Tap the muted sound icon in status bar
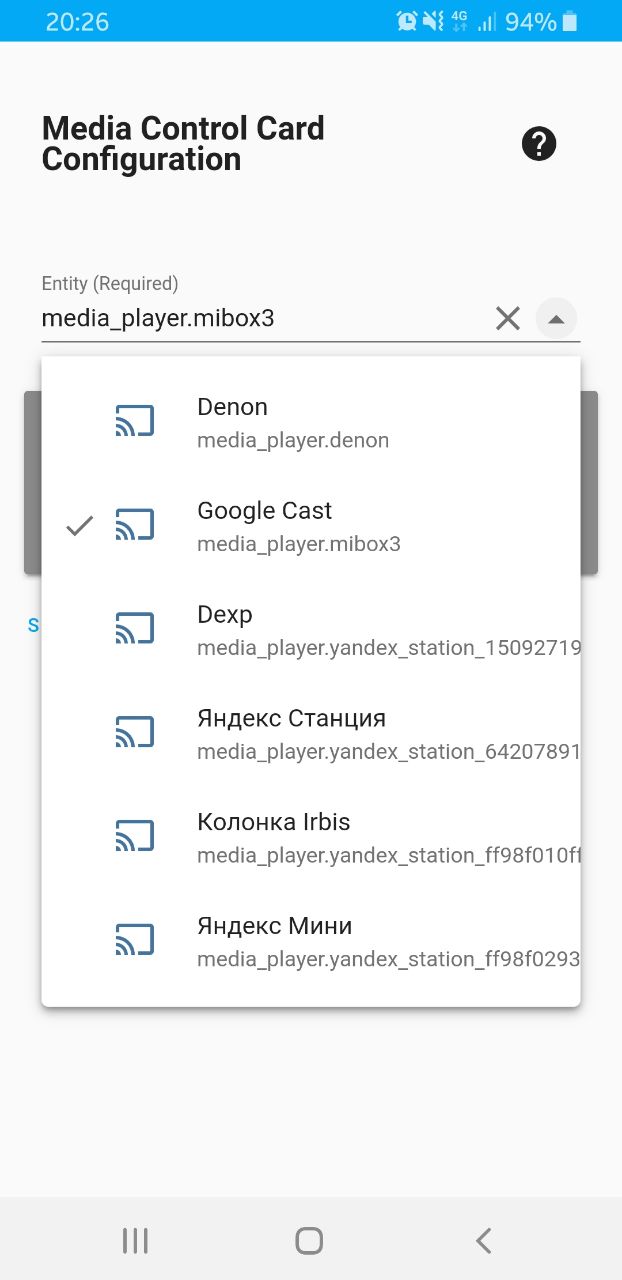This screenshot has height=1280, width=622. tap(433, 21)
